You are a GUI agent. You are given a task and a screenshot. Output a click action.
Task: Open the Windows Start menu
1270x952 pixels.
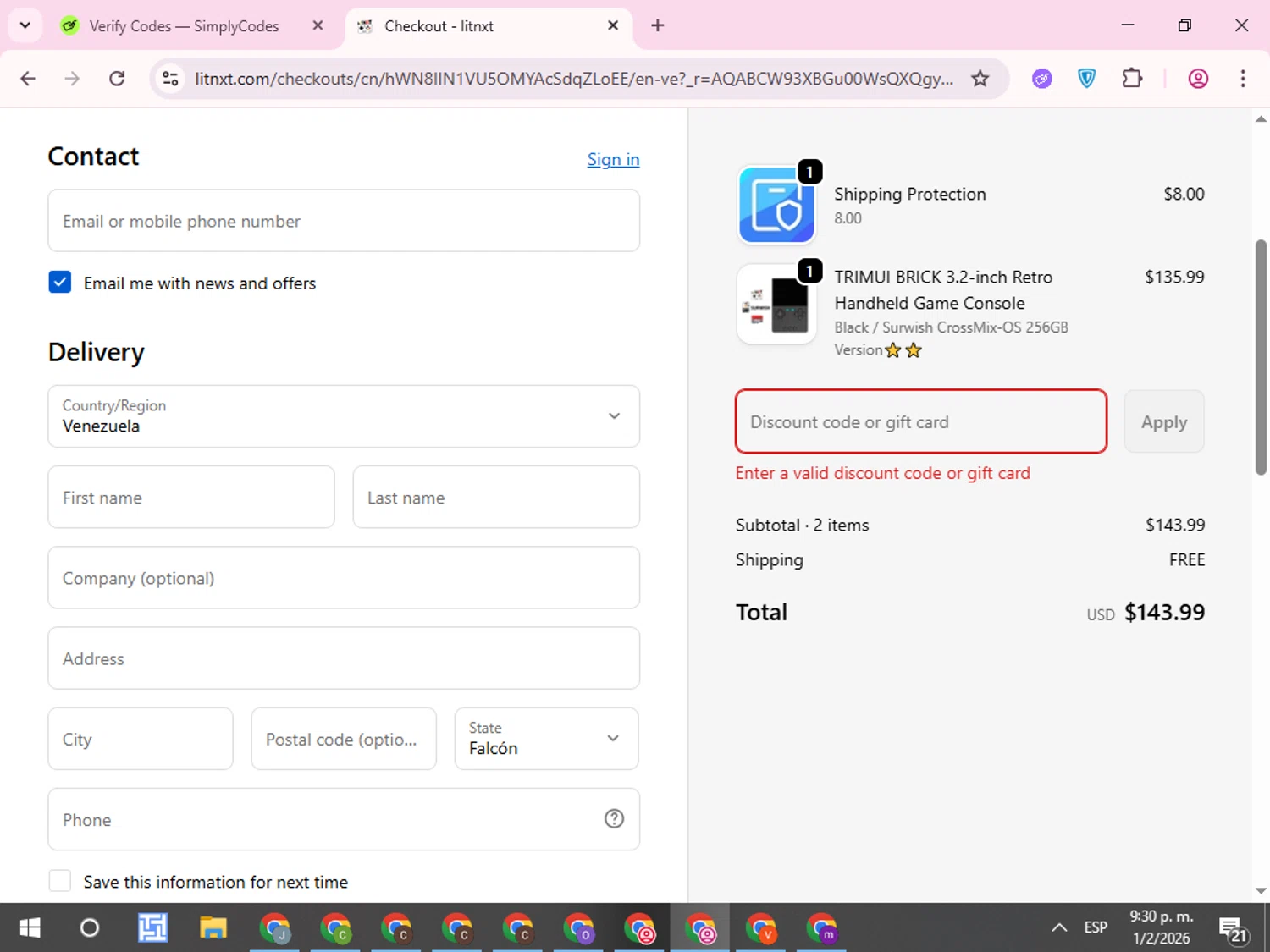click(x=30, y=927)
